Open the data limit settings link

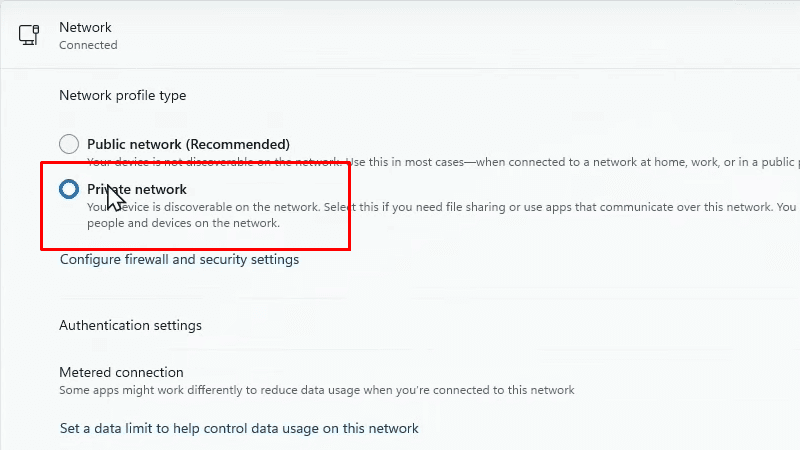click(239, 428)
